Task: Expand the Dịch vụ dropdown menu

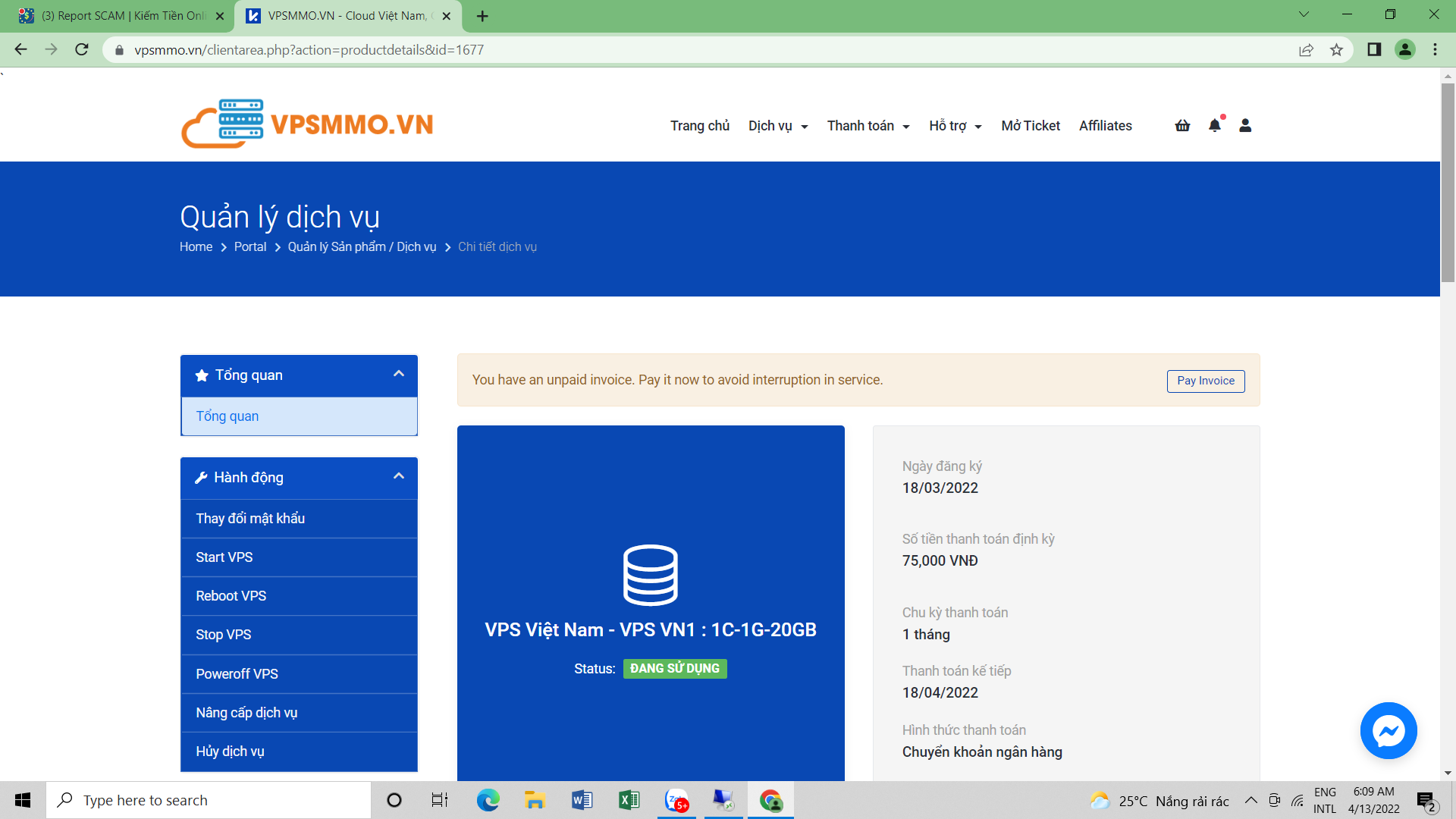Action: click(x=778, y=126)
